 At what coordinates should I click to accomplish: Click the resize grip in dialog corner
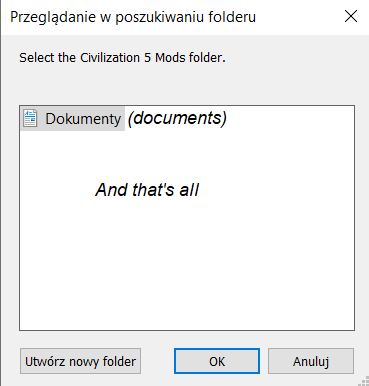(x=362, y=379)
